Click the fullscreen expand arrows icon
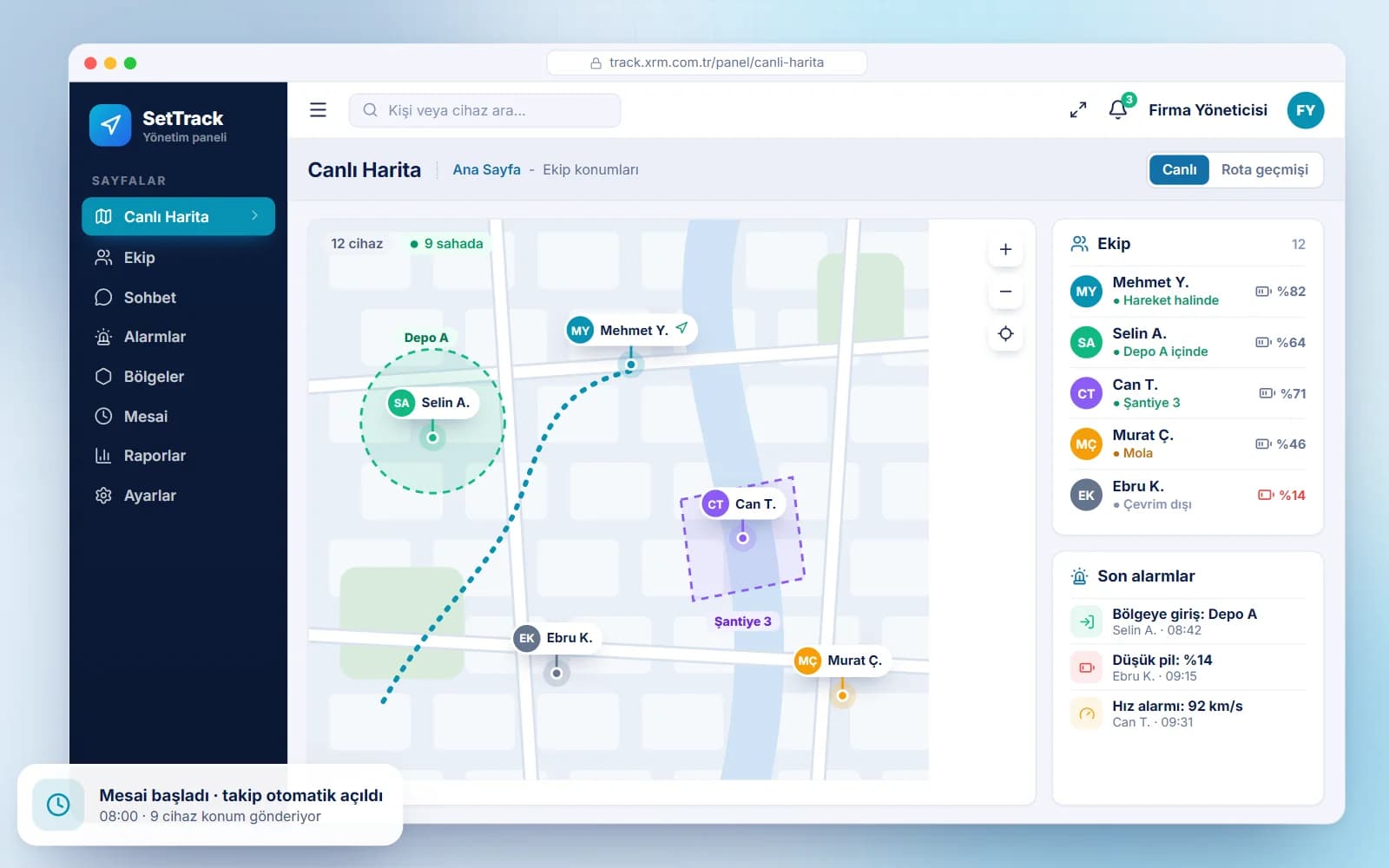 pos(1078,110)
